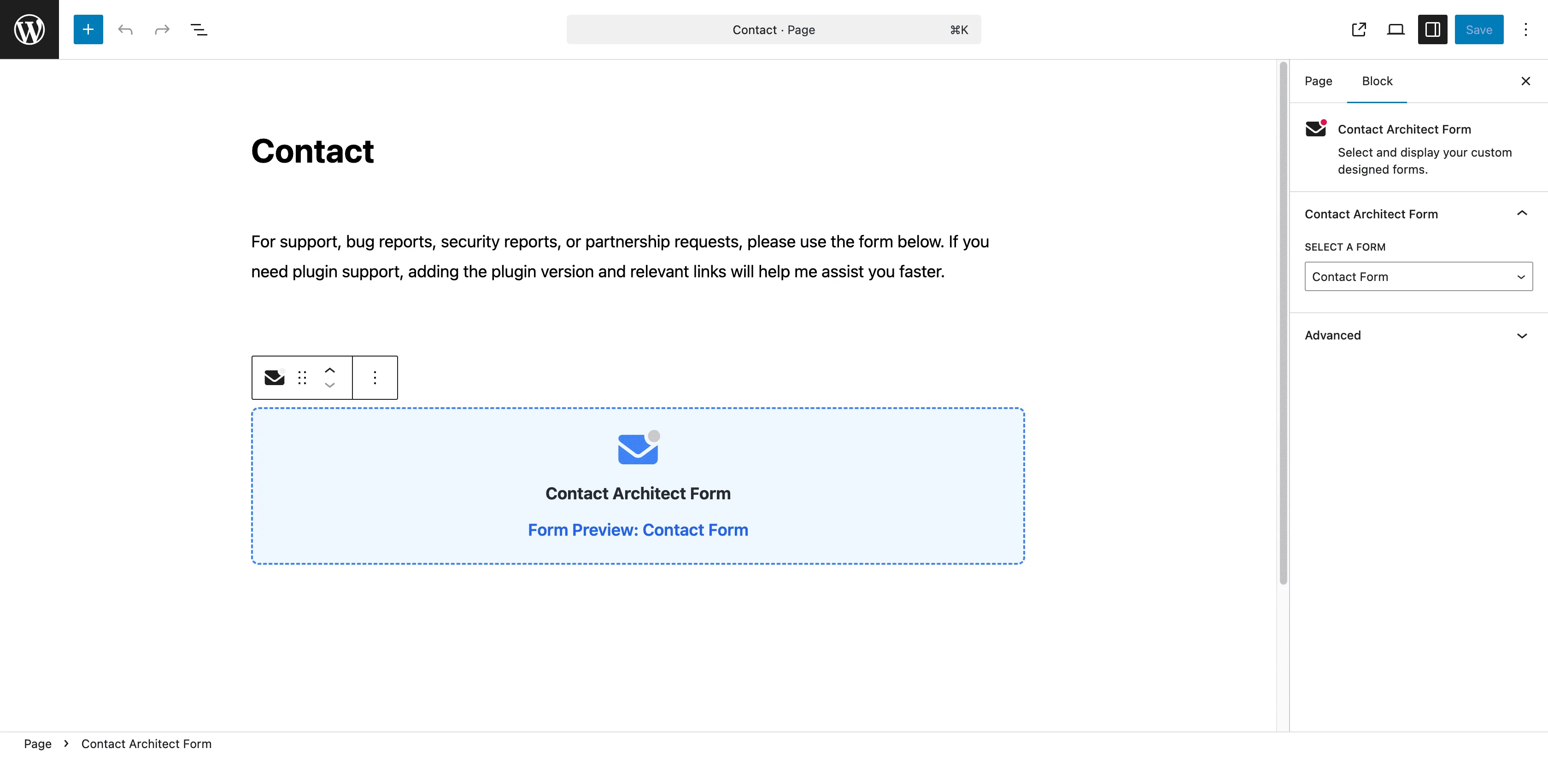Open the document overview list icon
Viewport: 1548px width, 784px height.
199,29
